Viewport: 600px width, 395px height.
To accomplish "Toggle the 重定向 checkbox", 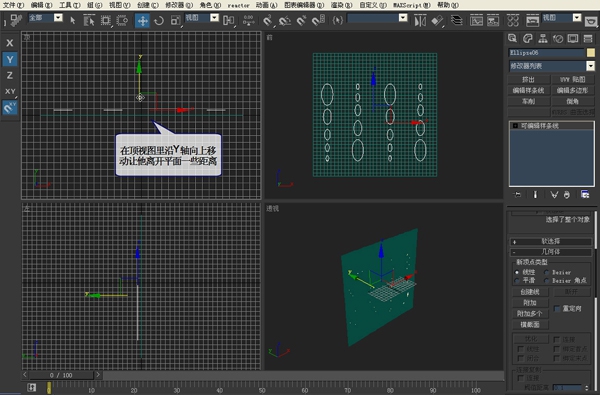I will coord(557,308).
